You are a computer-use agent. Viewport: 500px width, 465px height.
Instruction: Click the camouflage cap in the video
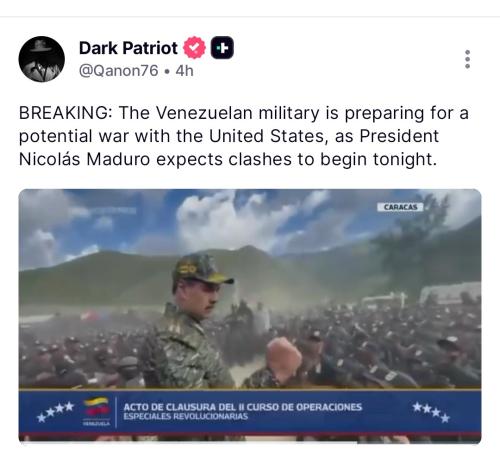pyautogui.click(x=201, y=269)
